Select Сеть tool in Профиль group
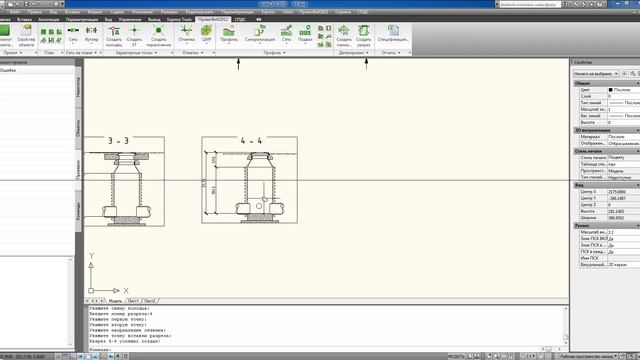Image resolution: width=640 pixels, height=360 pixels. [287, 35]
